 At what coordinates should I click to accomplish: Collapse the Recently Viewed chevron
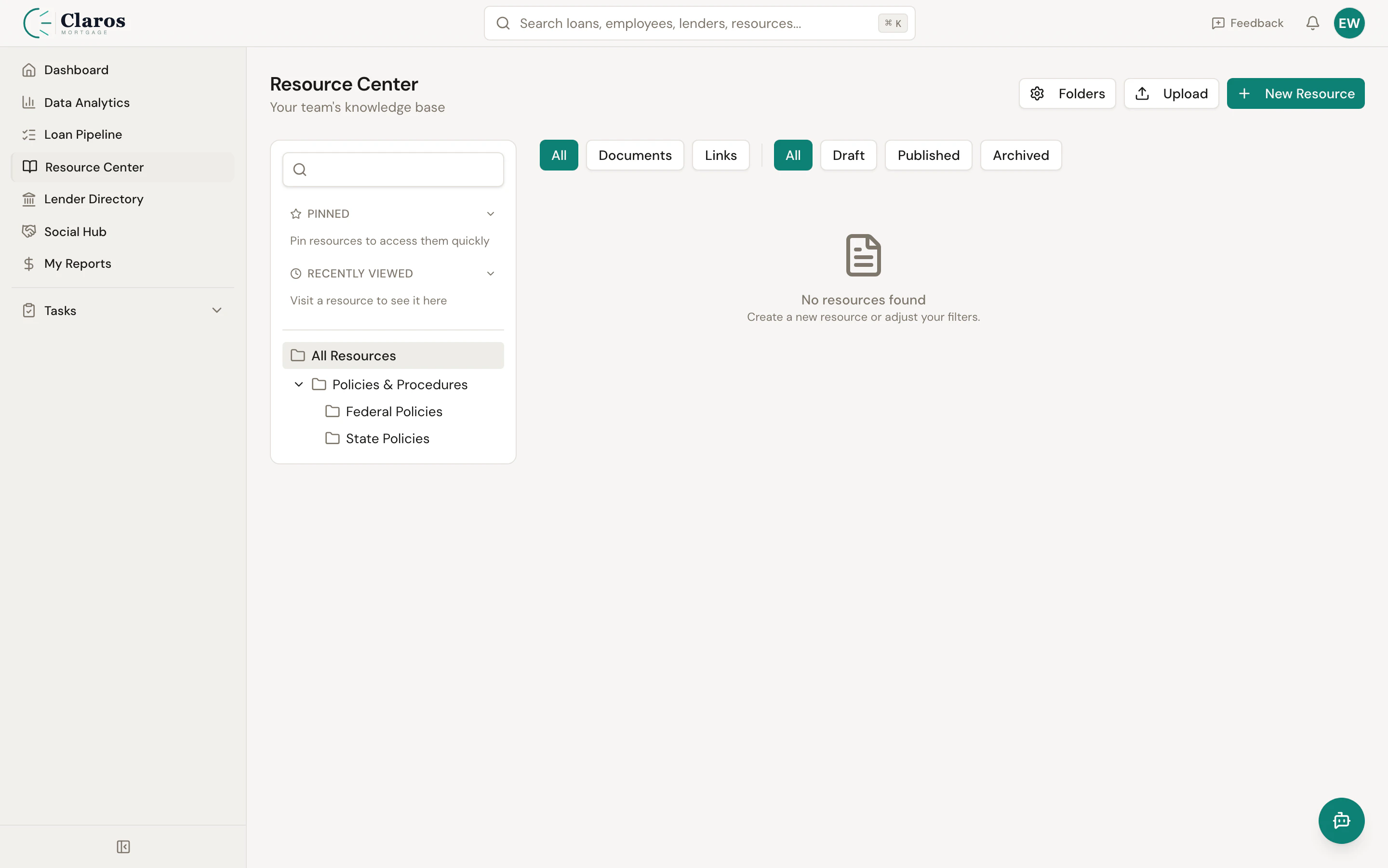[x=490, y=273]
